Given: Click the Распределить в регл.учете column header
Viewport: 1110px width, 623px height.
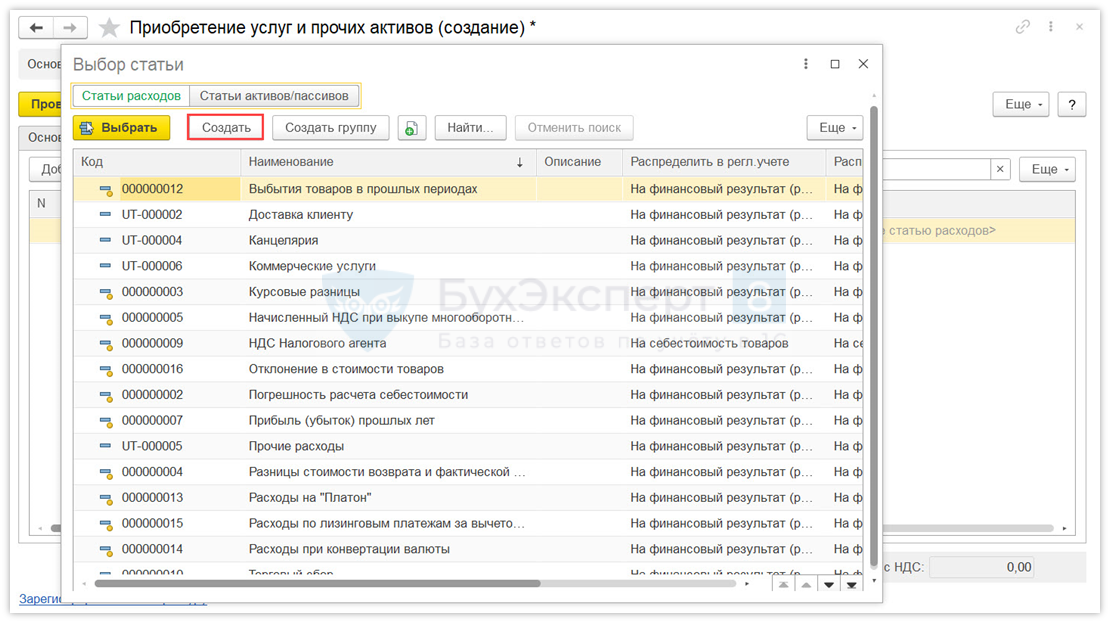Looking at the screenshot, I should point(723,162).
